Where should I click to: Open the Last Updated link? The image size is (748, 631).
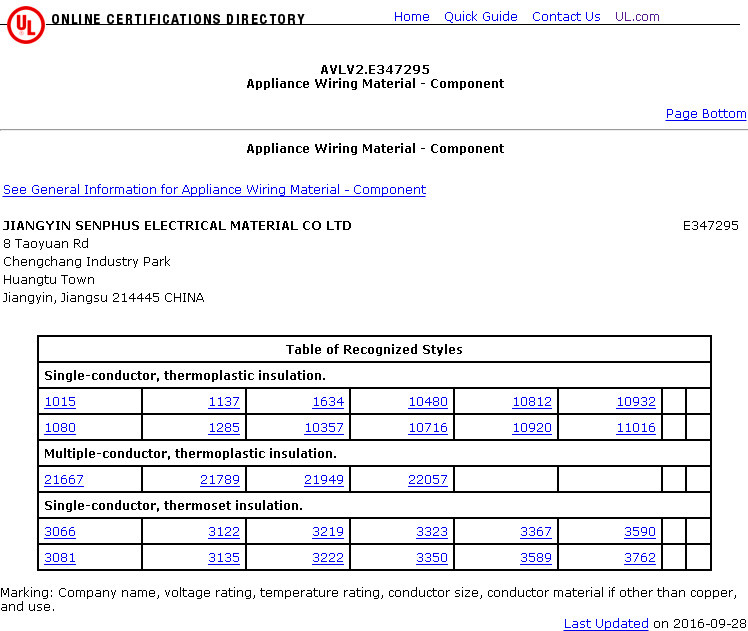[606, 623]
